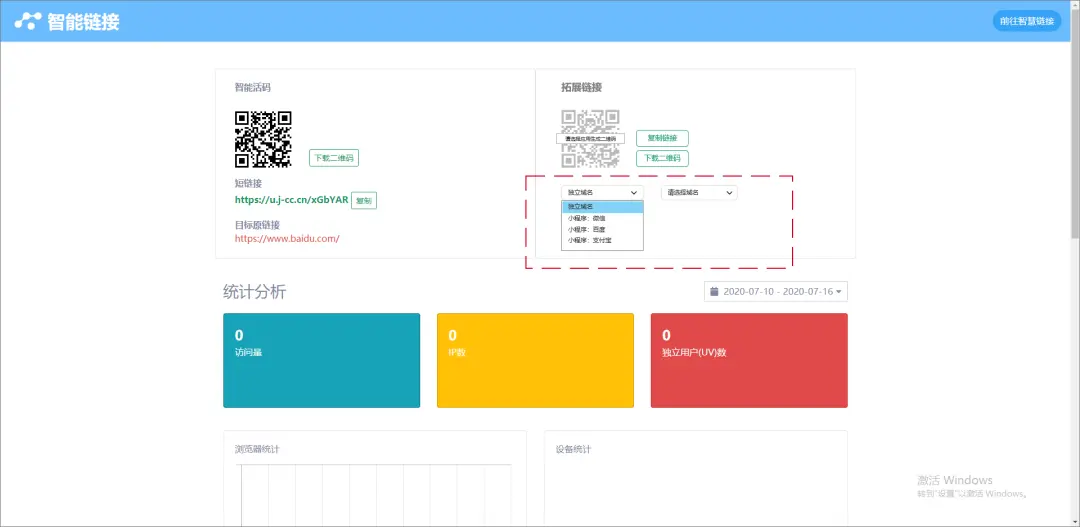Copy the short link with 复制 button

click(364, 200)
